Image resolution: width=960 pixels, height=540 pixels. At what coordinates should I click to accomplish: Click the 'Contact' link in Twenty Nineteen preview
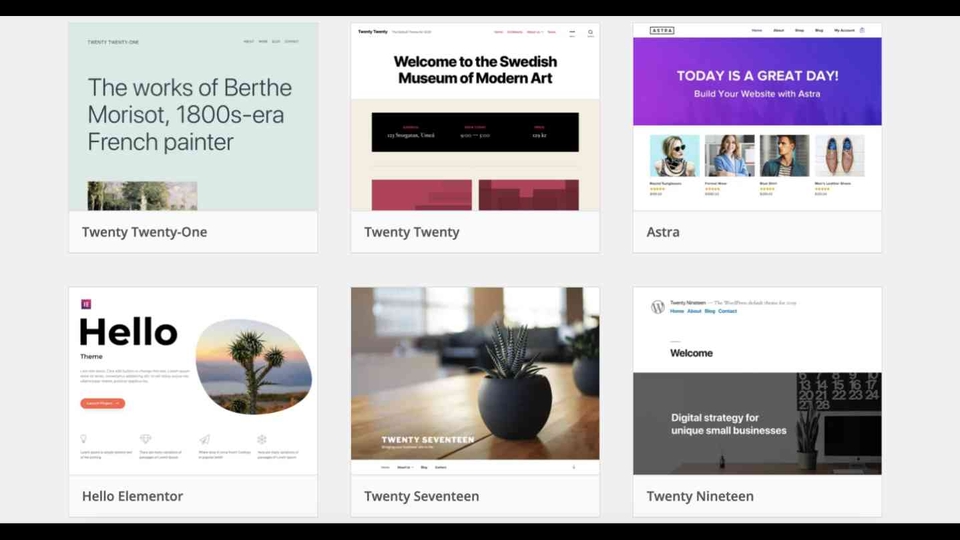tap(727, 311)
